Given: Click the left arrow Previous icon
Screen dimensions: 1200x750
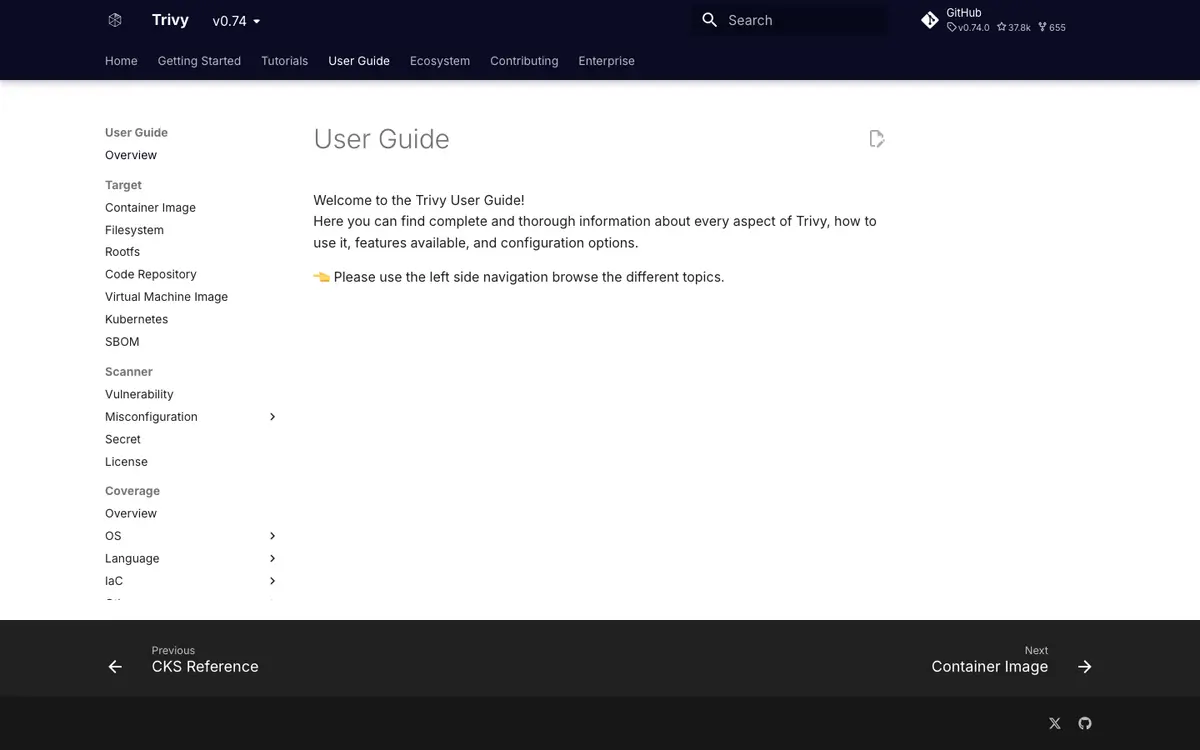Looking at the screenshot, I should click(115, 667).
